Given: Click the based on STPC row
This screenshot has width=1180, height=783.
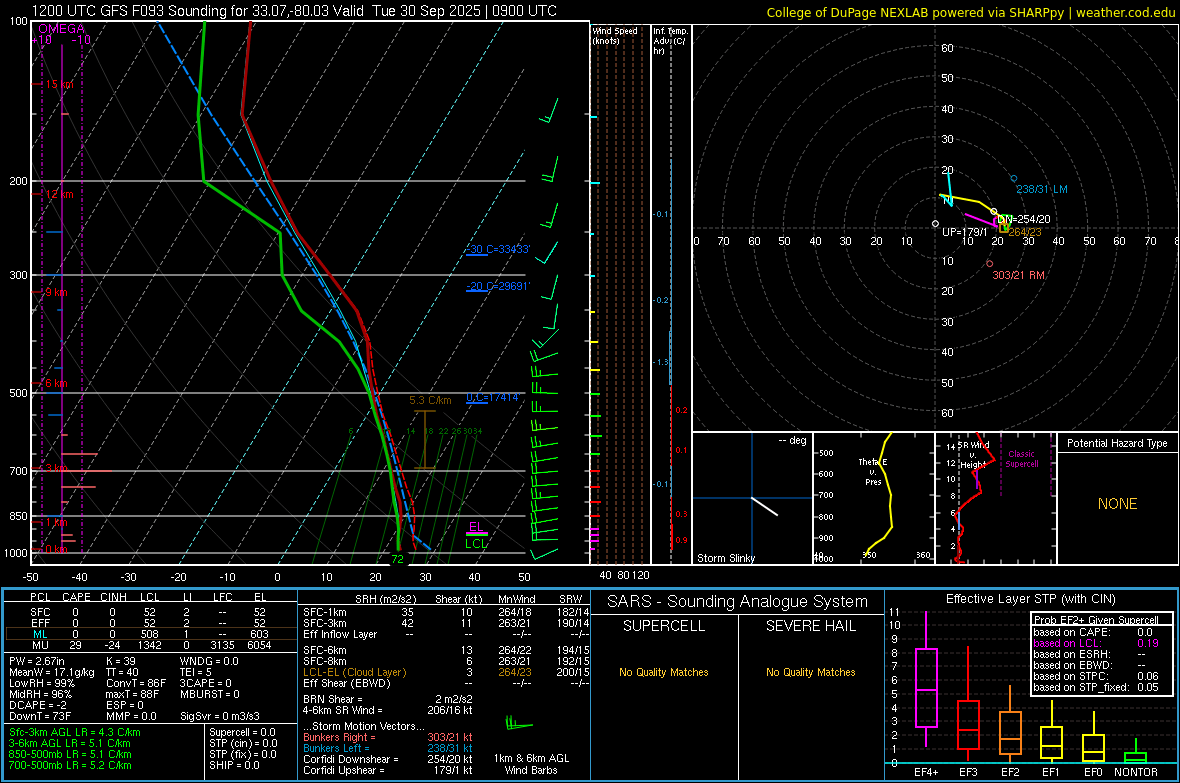Looking at the screenshot, I should click(x=1096, y=676).
